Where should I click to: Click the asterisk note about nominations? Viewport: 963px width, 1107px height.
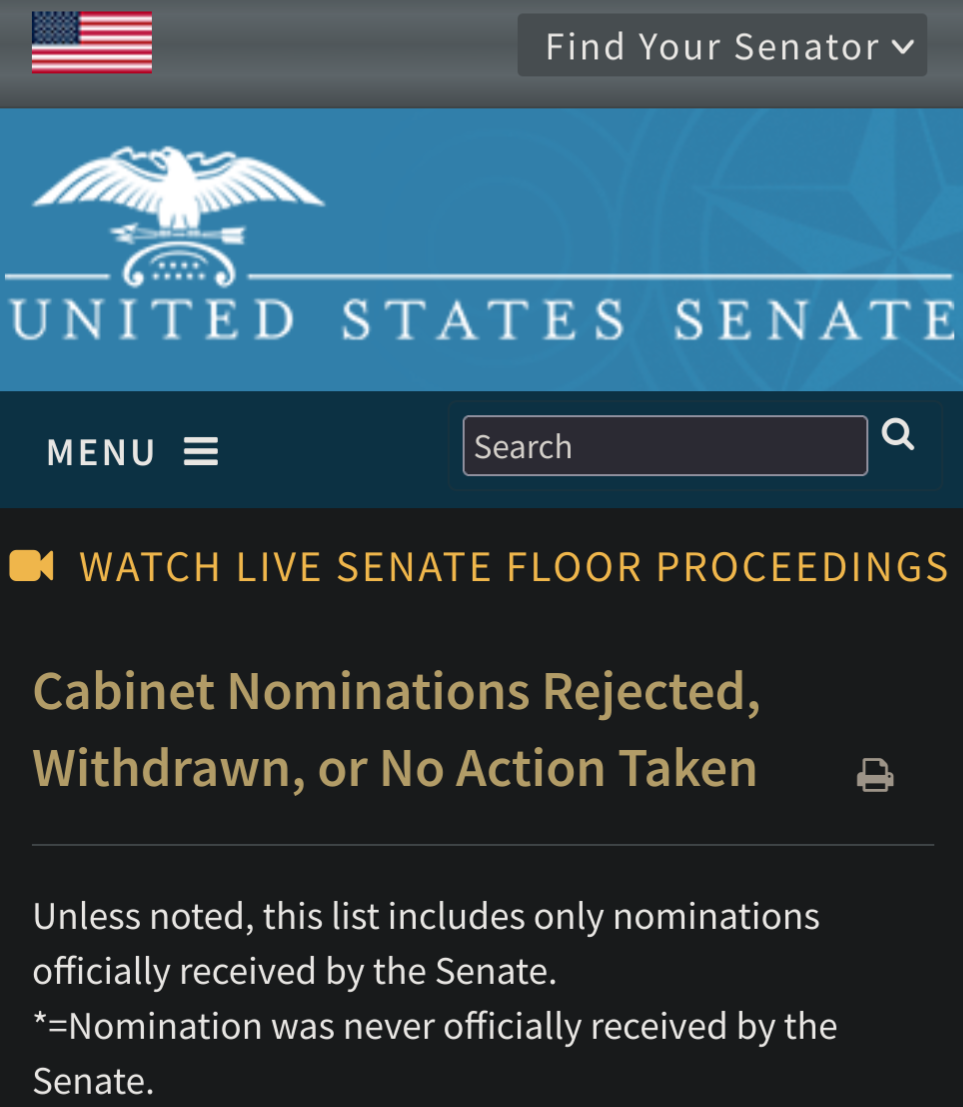pos(435,1053)
